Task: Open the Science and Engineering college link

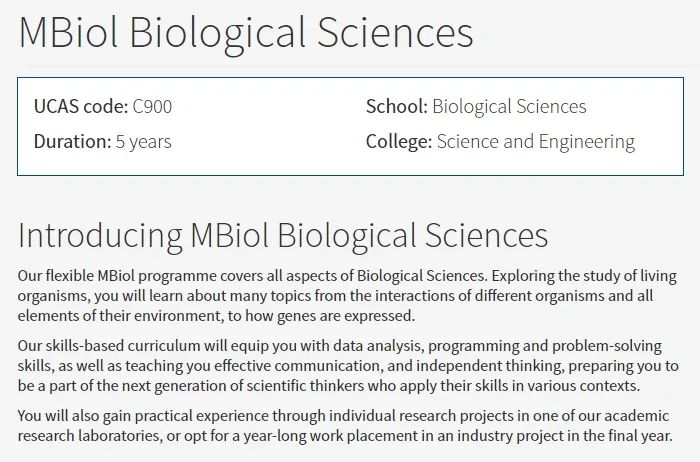Action: tap(536, 142)
